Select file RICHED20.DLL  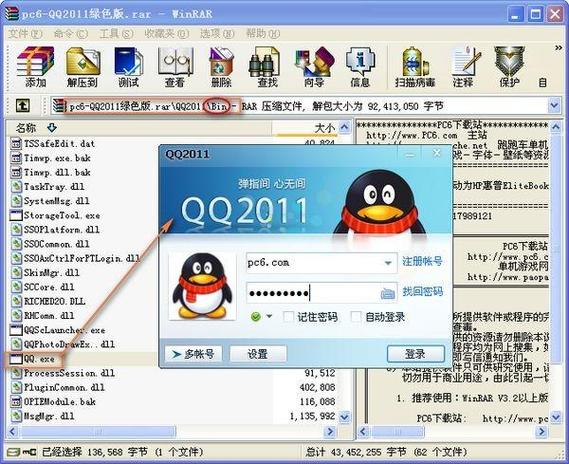pyautogui.click(x=48, y=301)
